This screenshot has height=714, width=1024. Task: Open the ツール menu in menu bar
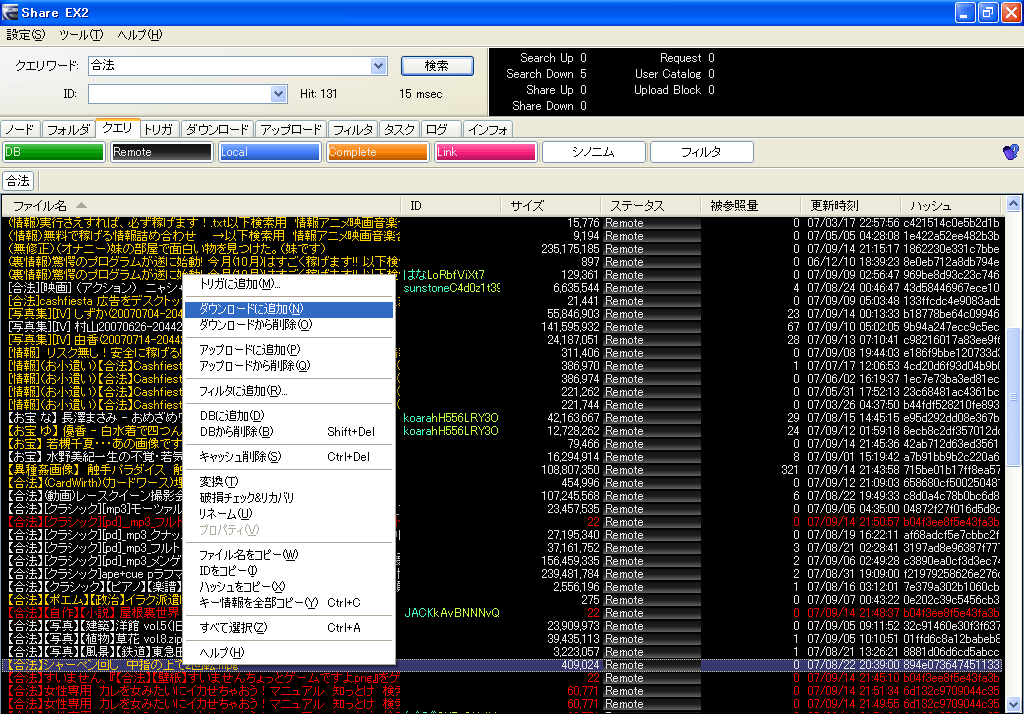pos(81,35)
